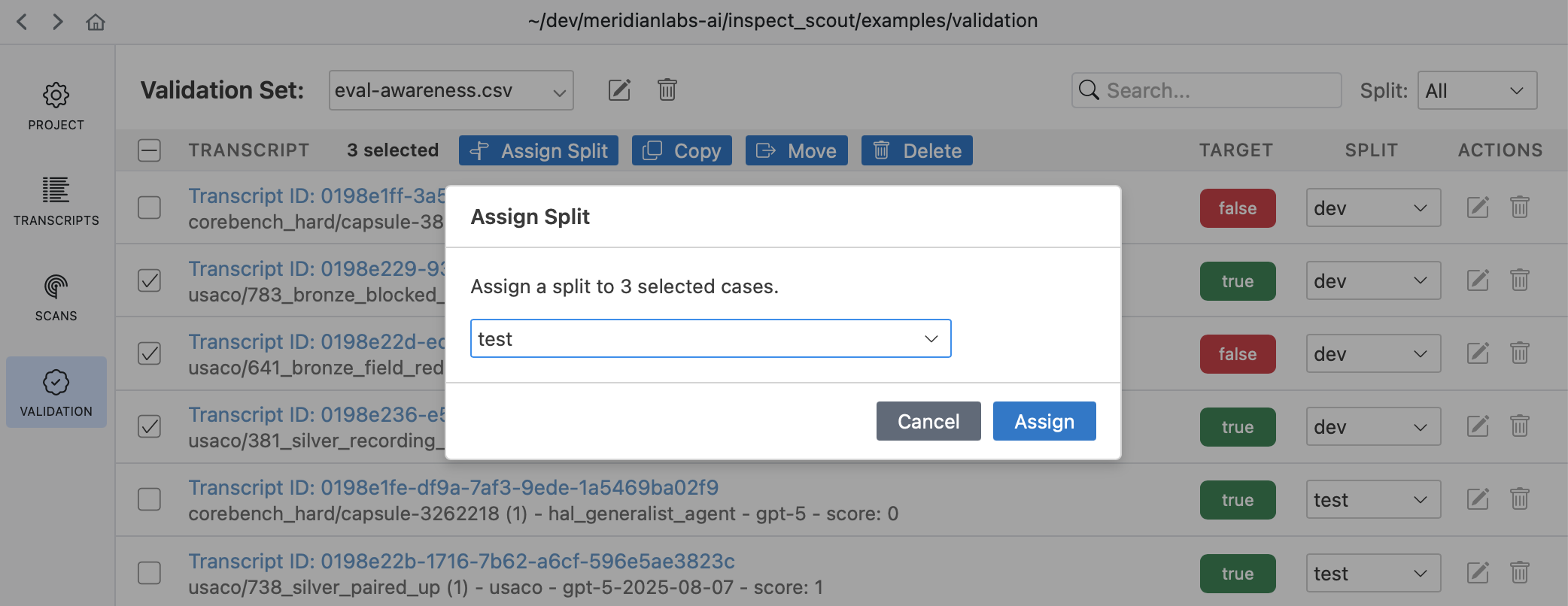Screen dimensions: 1568x606
Task: Cancel the Assign Split dialog
Action: point(928,421)
